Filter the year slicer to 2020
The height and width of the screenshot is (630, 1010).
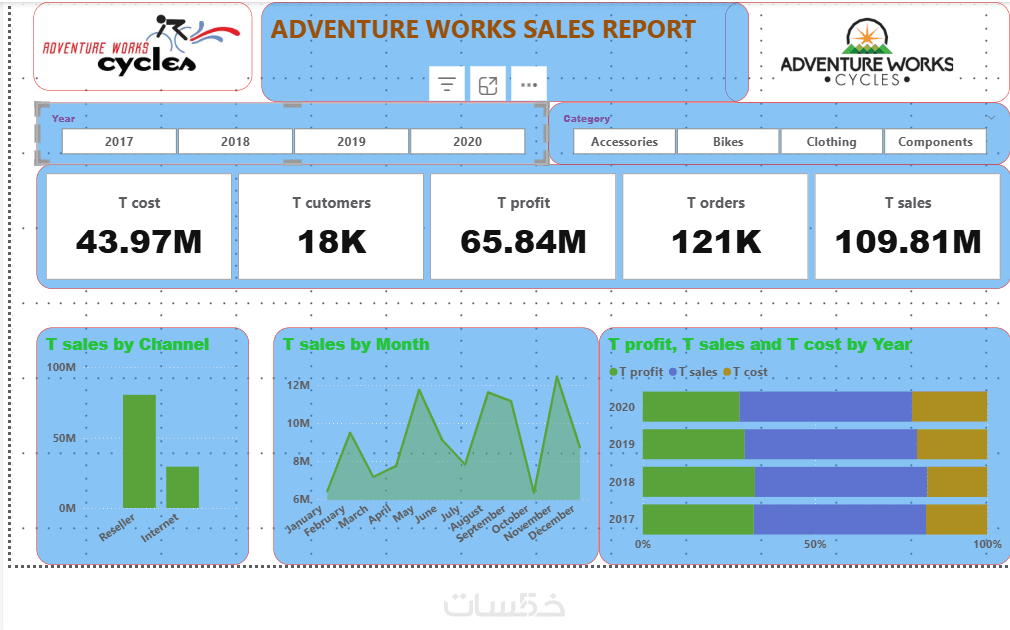(467, 142)
